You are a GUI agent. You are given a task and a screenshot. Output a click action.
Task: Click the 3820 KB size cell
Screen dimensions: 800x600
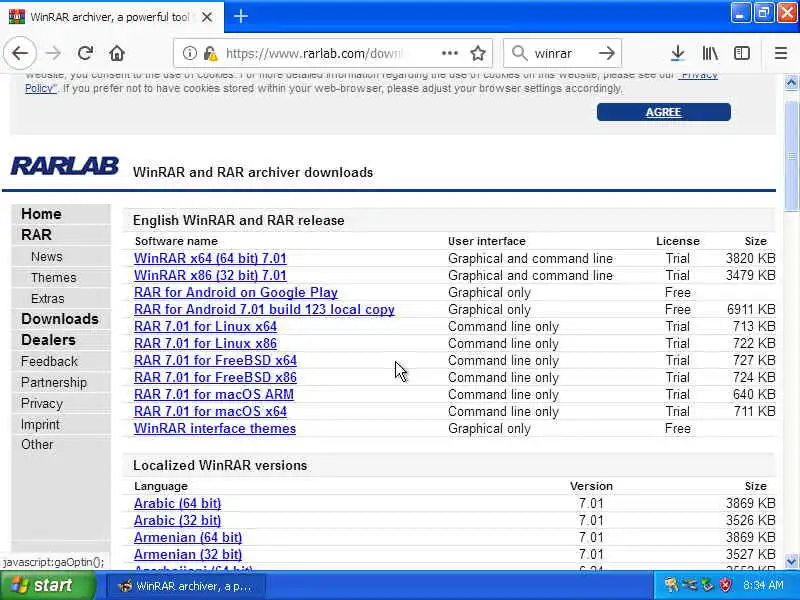[x=750, y=258]
